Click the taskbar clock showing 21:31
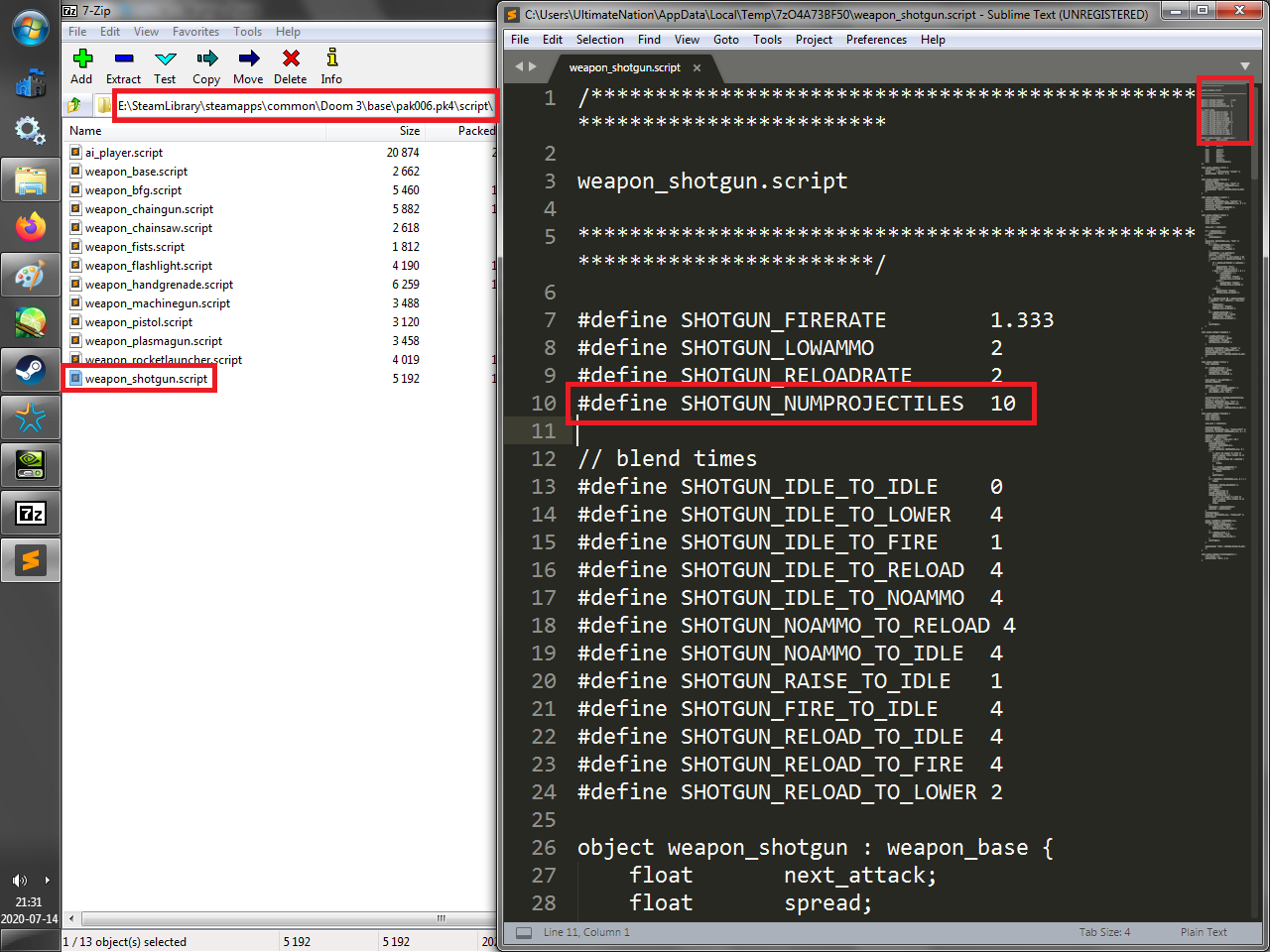This screenshot has width=1270, height=952. pos(29,902)
